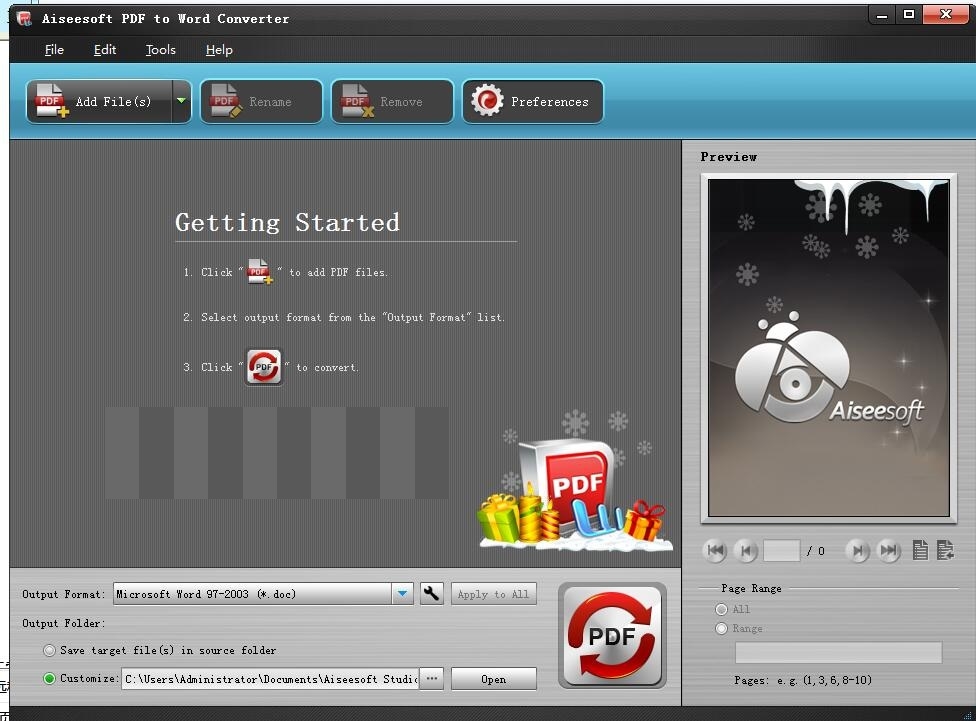Click the Remove toolbar button

tap(392, 101)
